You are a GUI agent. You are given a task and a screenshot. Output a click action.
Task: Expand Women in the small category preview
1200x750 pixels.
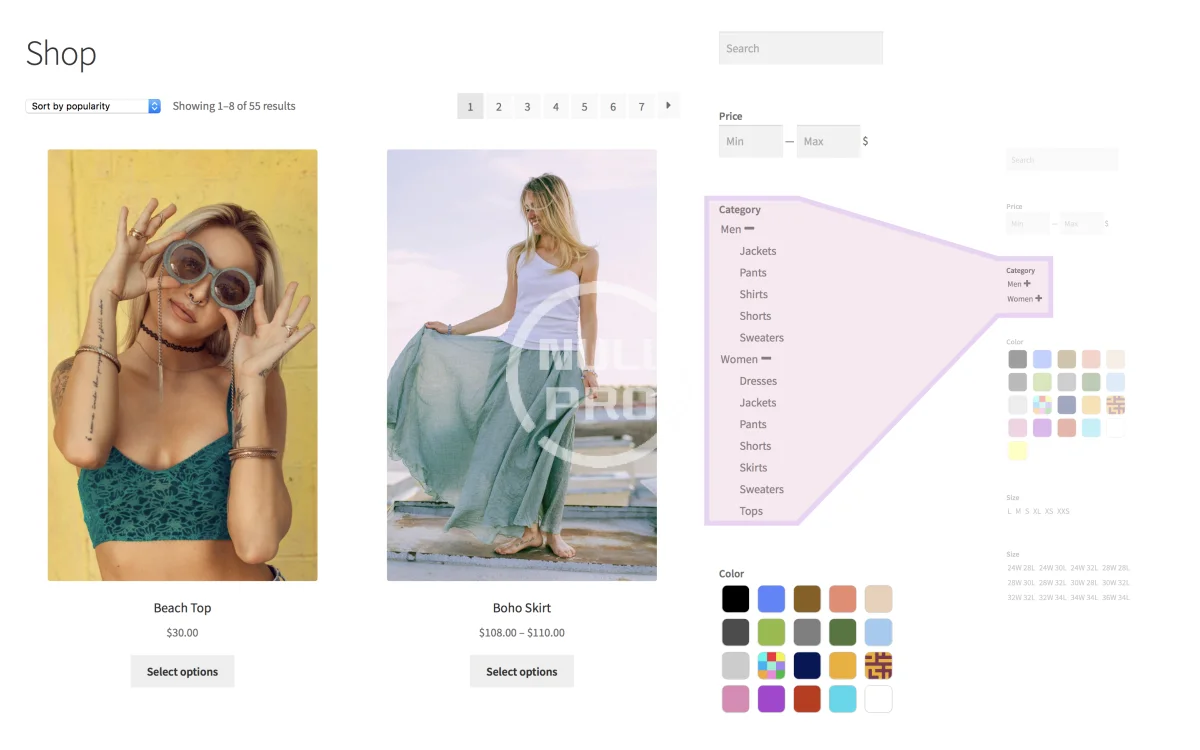pos(1039,299)
